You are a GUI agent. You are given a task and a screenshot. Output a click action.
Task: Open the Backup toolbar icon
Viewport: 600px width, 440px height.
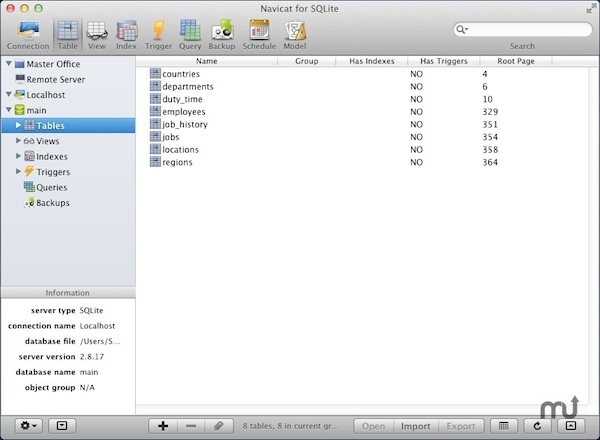point(222,35)
